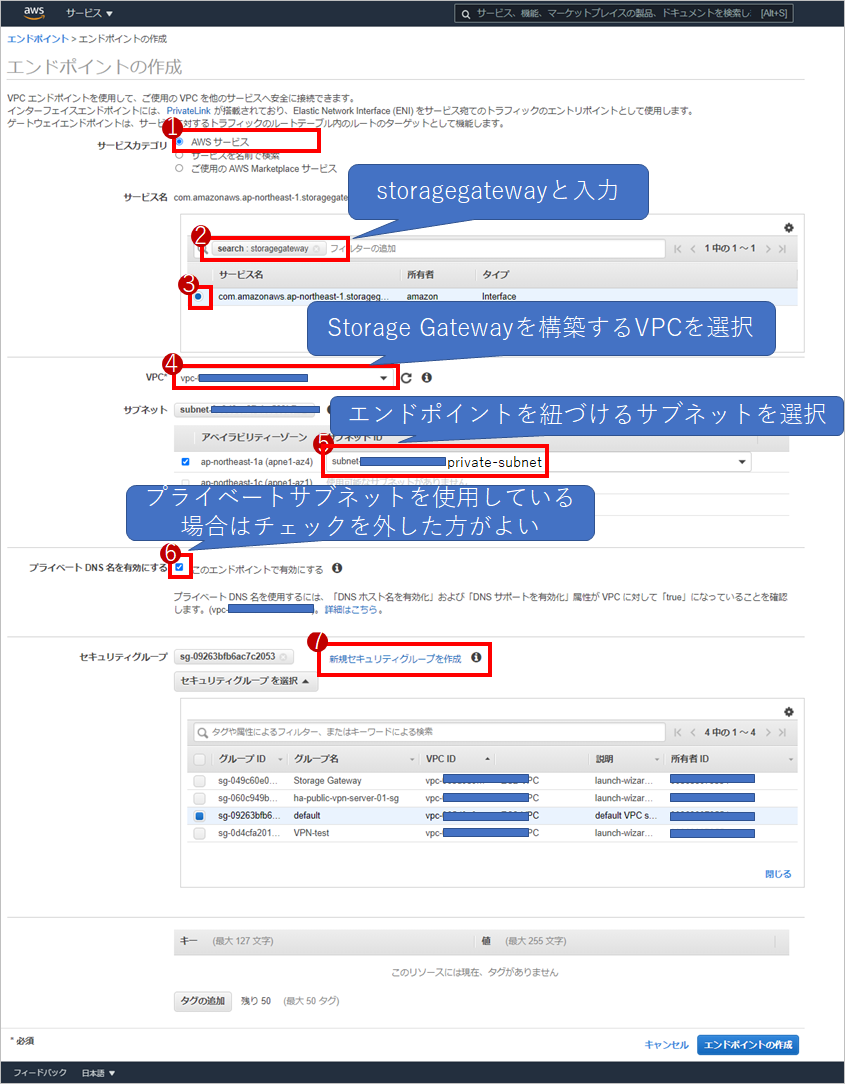The width and height of the screenshot is (845, 1084).
Task: Click 新規セキュリティグループを作成 link
Action: pos(395,659)
